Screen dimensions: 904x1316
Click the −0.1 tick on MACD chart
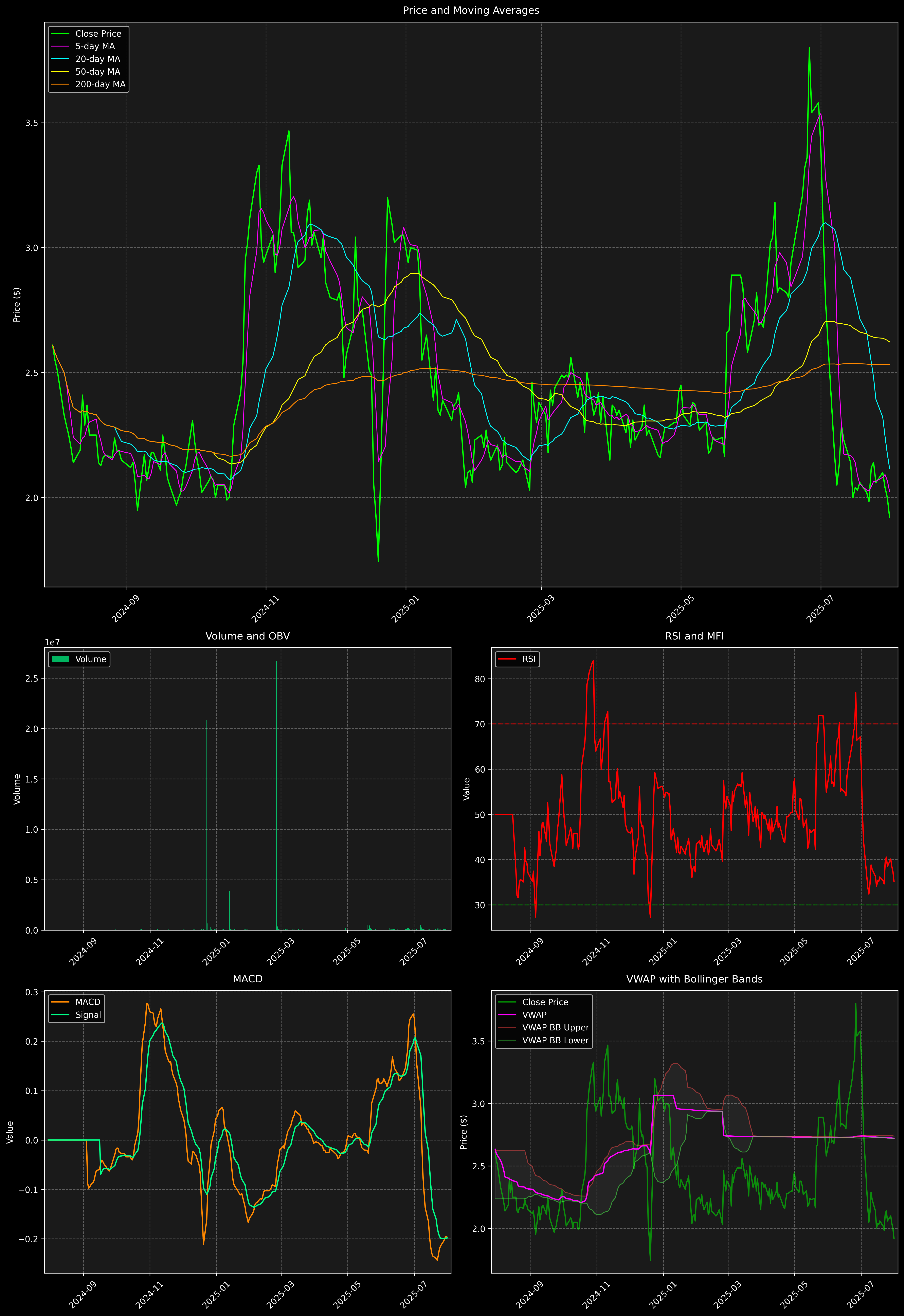click(x=30, y=1190)
